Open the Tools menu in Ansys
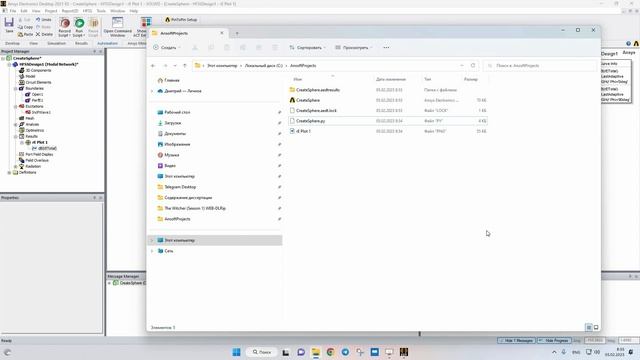 point(101,11)
